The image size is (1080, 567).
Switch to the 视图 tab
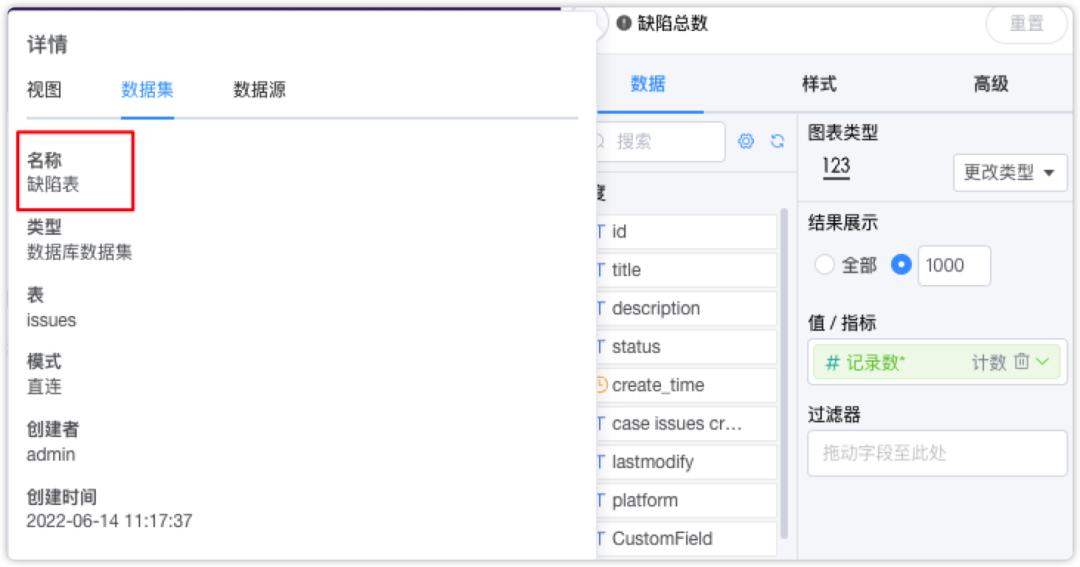[x=44, y=90]
